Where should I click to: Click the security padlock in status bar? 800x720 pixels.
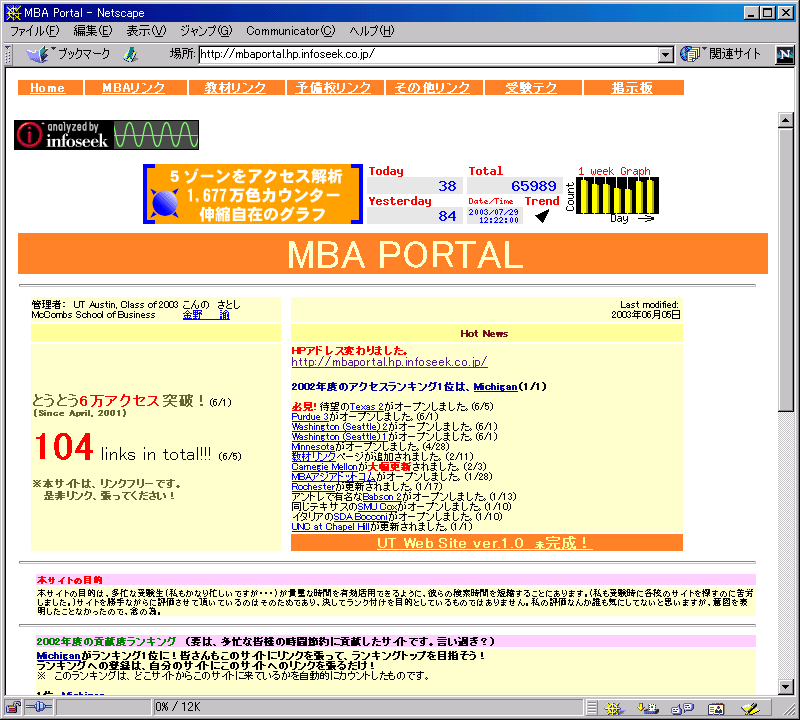tap(13, 707)
